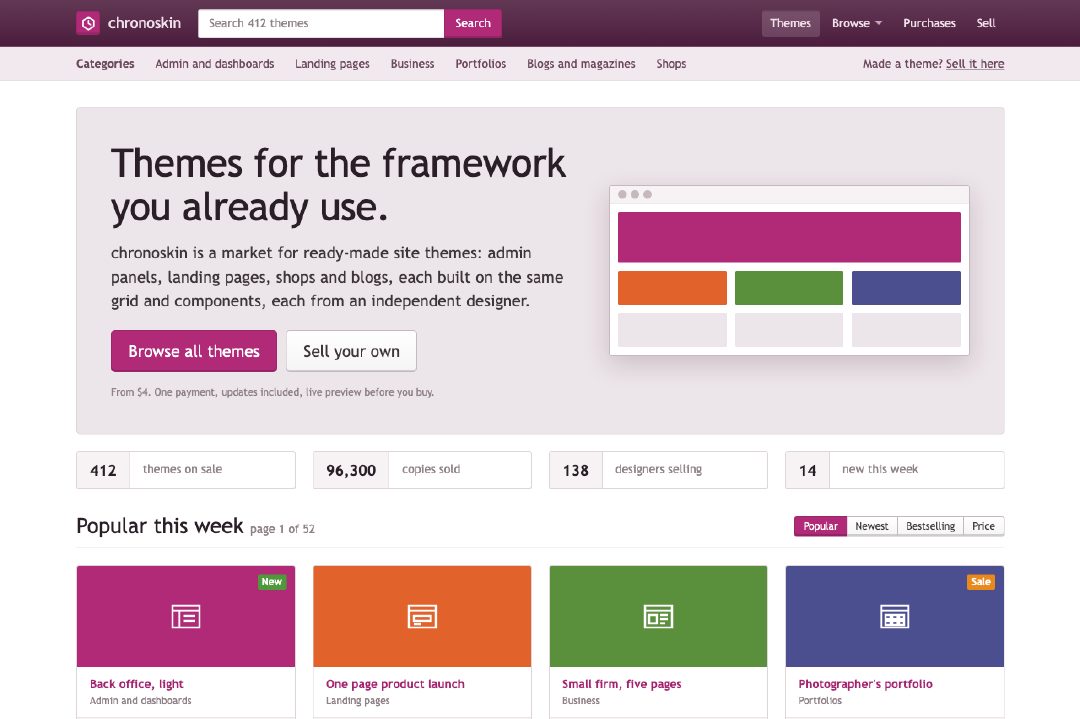Click the Browse all themes button
The height and width of the screenshot is (719, 1080).
point(194,351)
